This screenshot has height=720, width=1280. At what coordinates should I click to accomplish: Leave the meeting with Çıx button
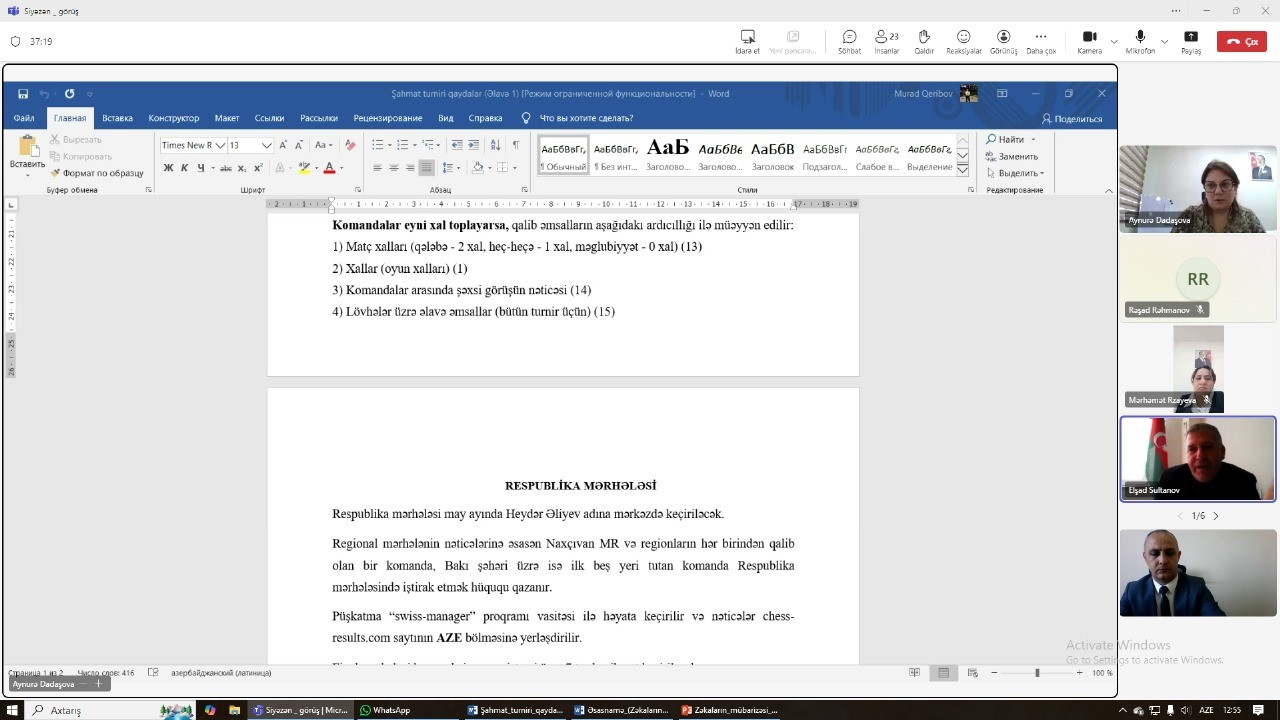1241,42
